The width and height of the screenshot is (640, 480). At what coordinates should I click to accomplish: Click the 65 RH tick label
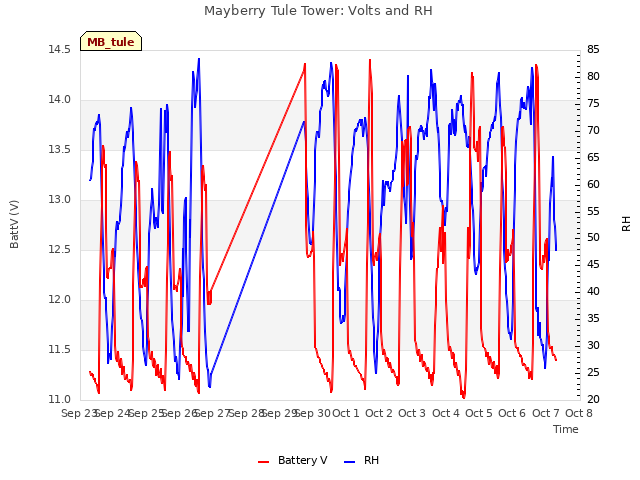593,158
